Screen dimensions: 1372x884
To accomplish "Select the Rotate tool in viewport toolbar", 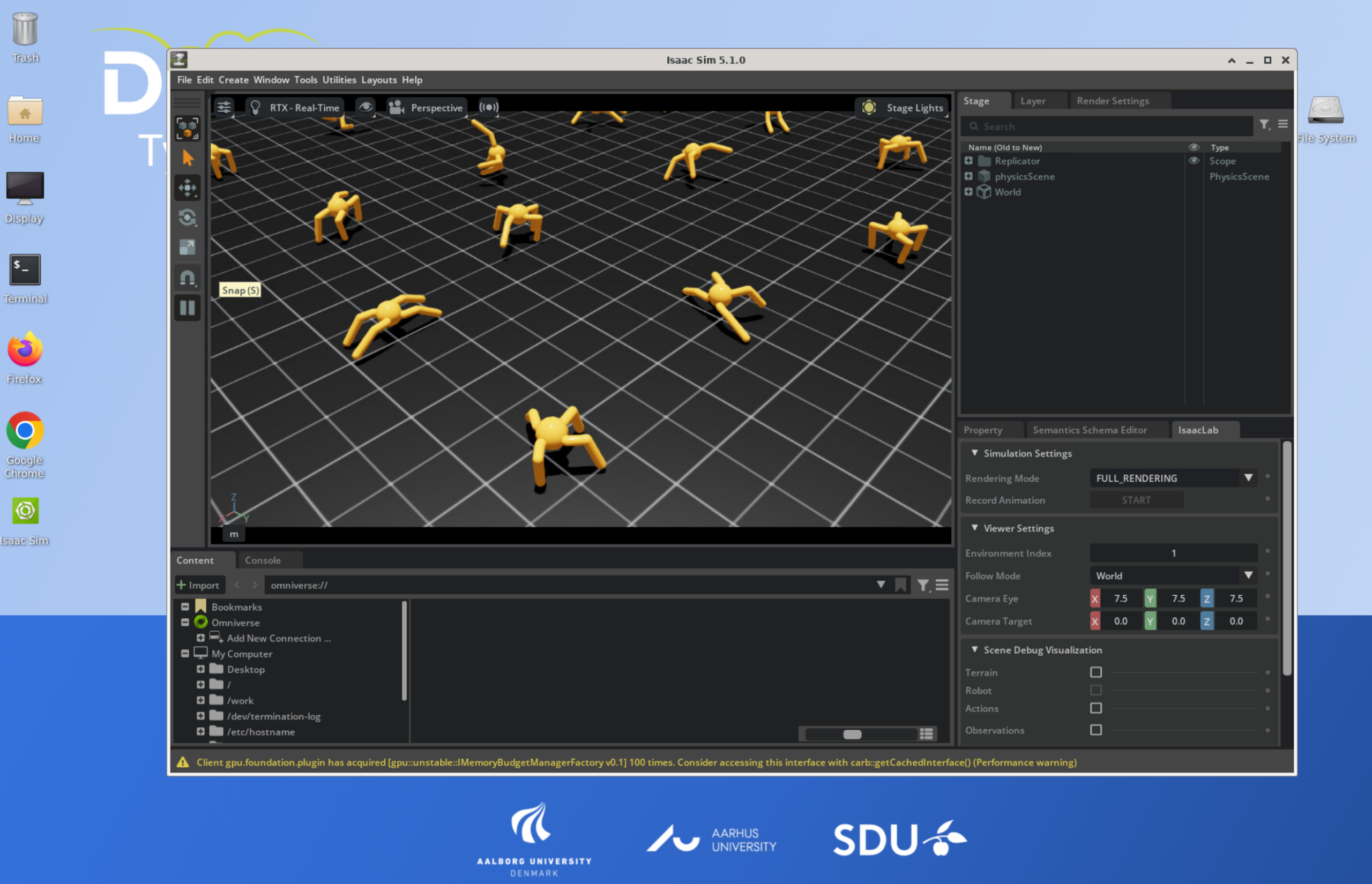I will [188, 218].
